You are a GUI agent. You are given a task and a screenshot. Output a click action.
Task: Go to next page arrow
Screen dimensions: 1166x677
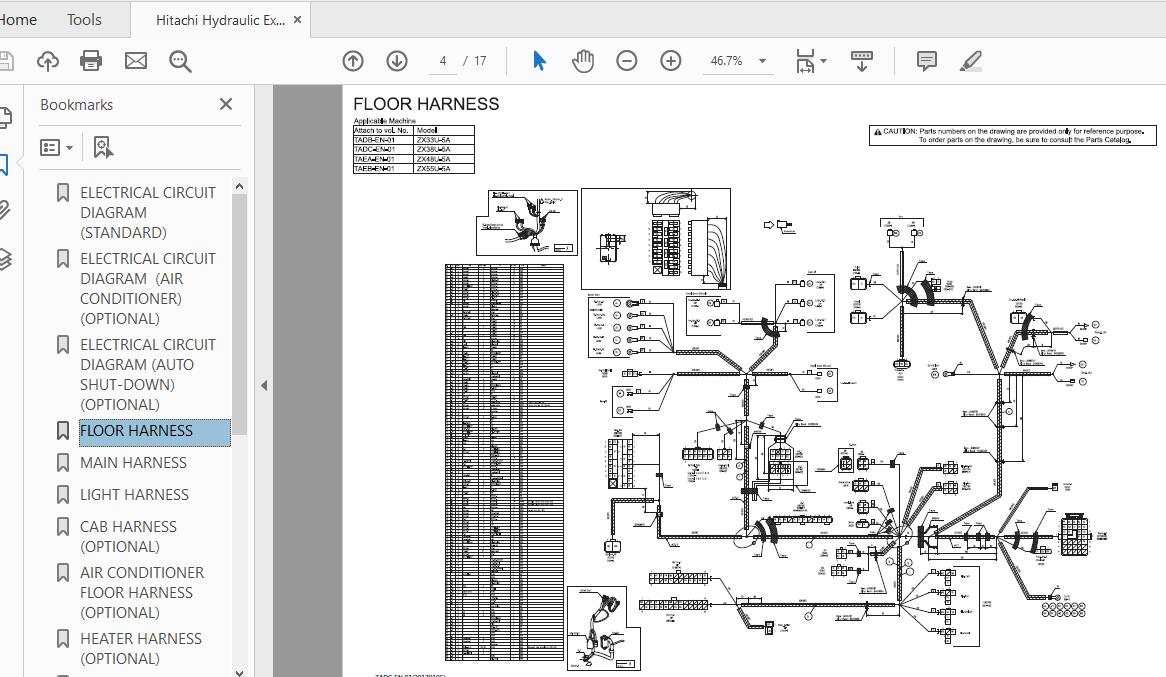coord(396,61)
